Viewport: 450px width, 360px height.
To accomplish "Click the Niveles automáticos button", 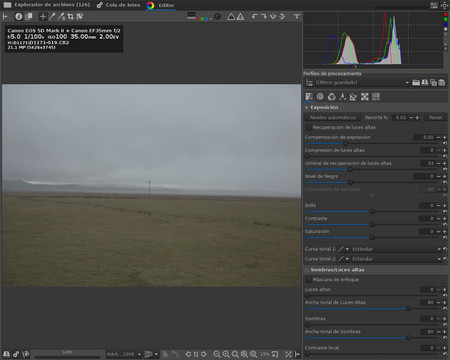I will click(x=333, y=117).
